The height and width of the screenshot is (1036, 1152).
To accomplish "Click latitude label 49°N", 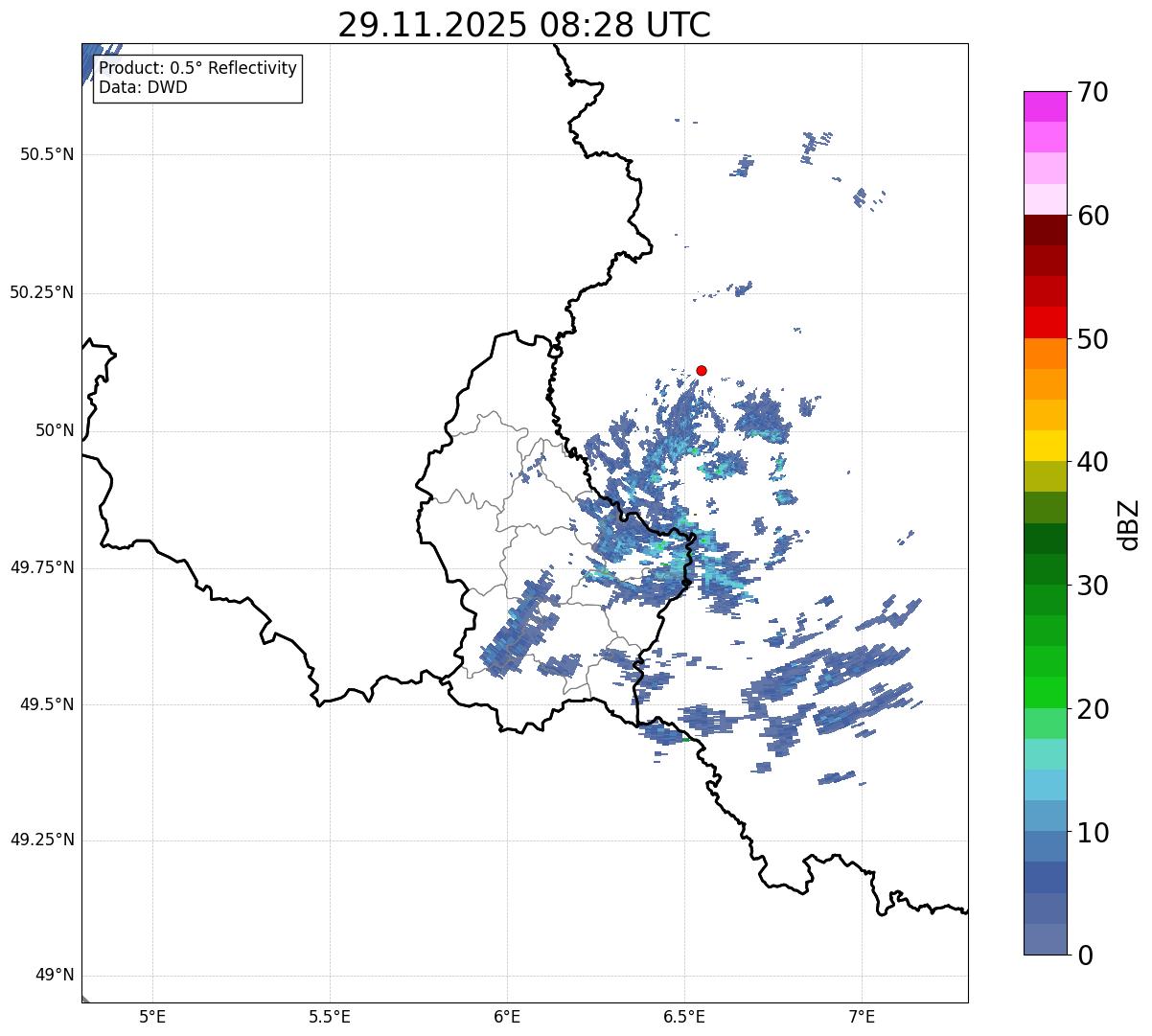I will (55, 976).
